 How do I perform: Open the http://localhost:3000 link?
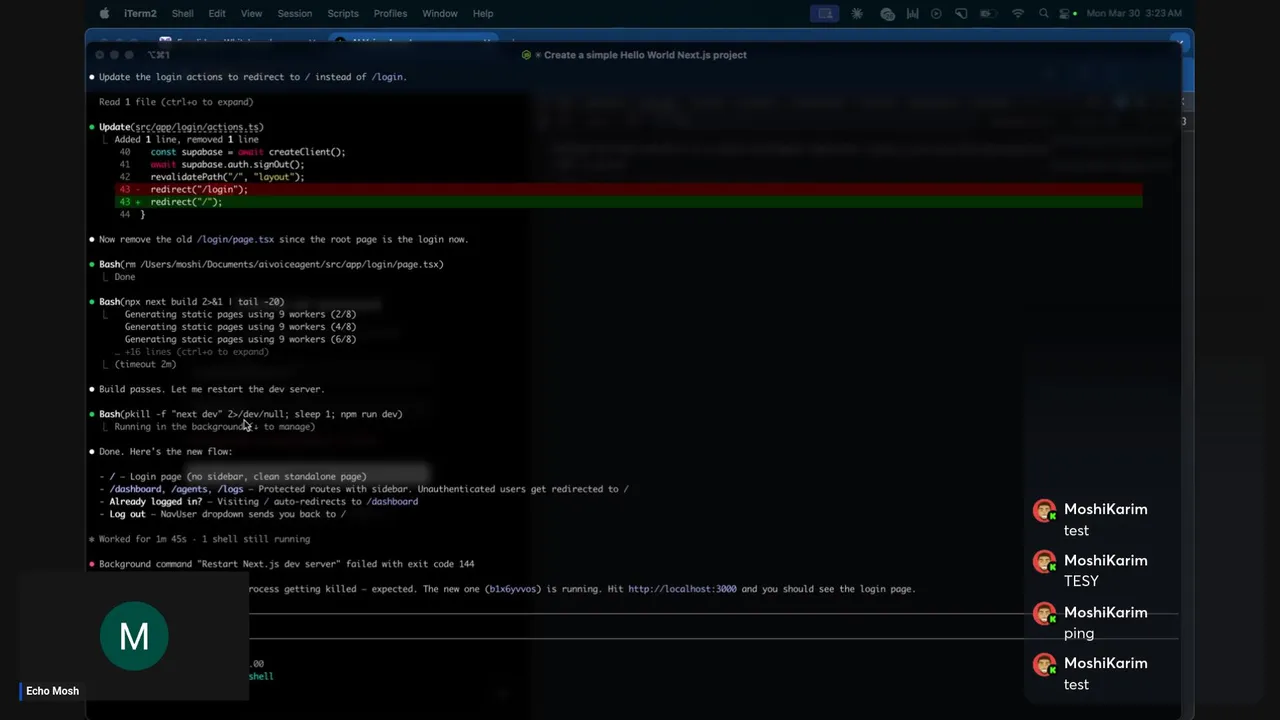pos(682,589)
